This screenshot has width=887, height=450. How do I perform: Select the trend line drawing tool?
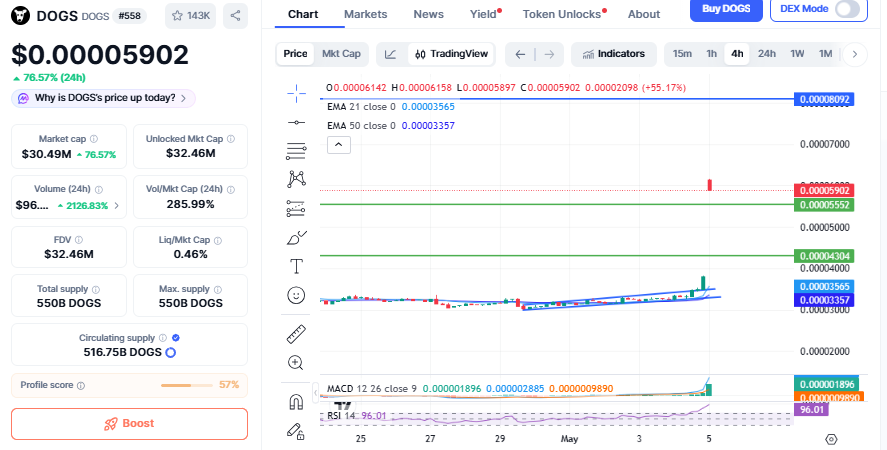296,122
